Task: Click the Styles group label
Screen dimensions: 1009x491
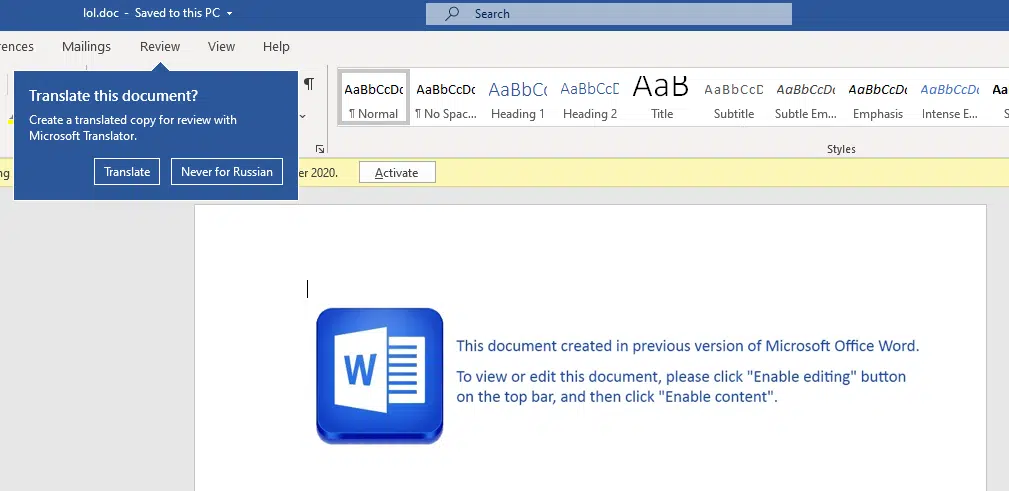Action: pos(841,149)
